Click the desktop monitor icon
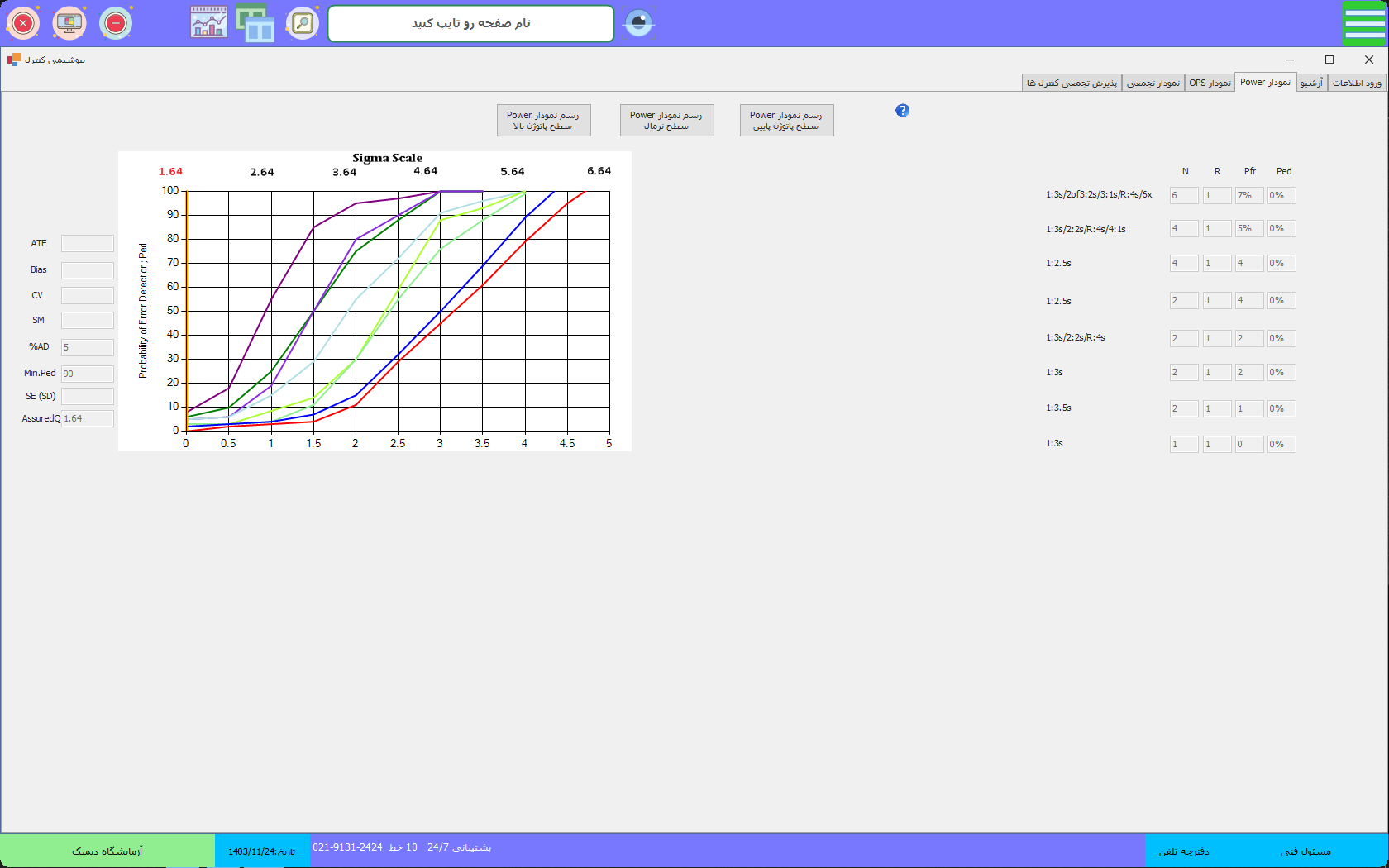The image size is (1389, 868). [69, 23]
